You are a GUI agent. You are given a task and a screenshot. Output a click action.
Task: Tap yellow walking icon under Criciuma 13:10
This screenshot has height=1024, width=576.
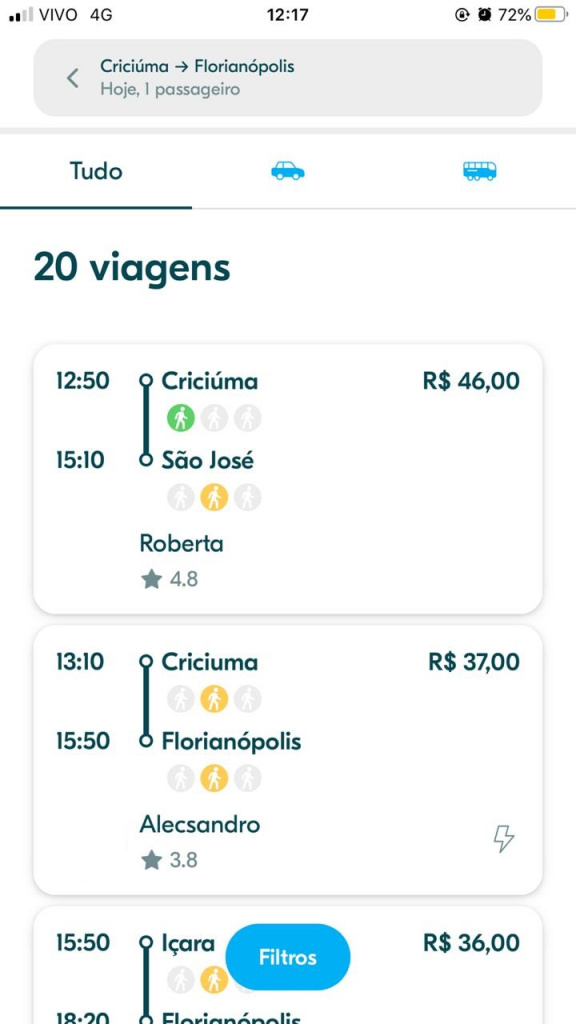214,699
